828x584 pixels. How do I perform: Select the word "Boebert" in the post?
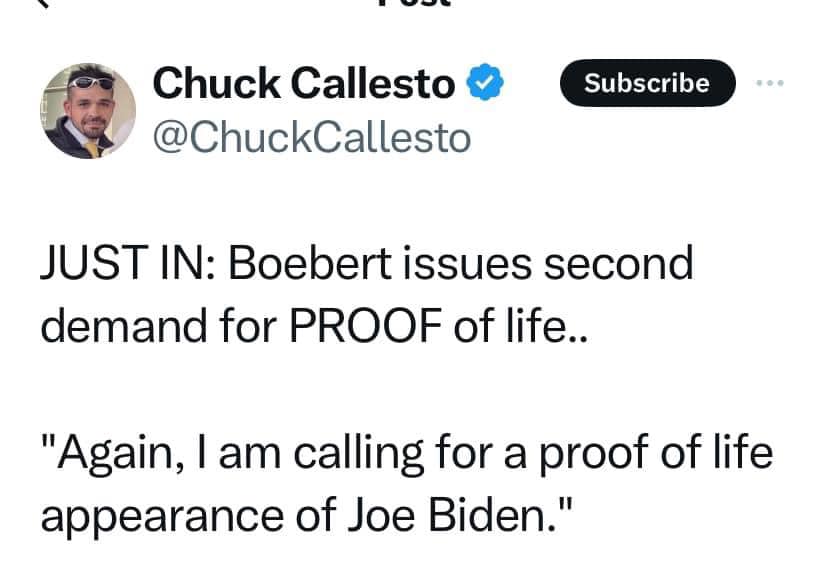(x=309, y=262)
